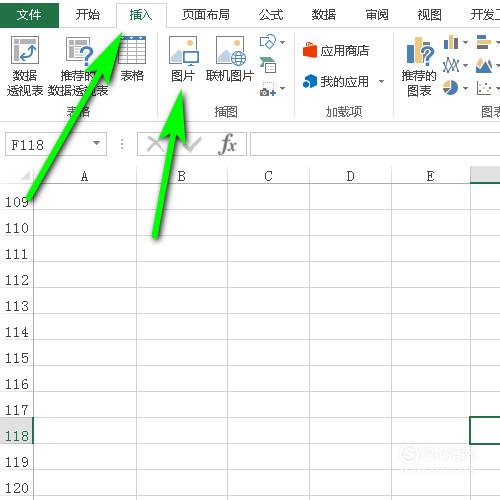Screen dimensions: 500x500
Task: Select column A header
Action: coord(85,175)
